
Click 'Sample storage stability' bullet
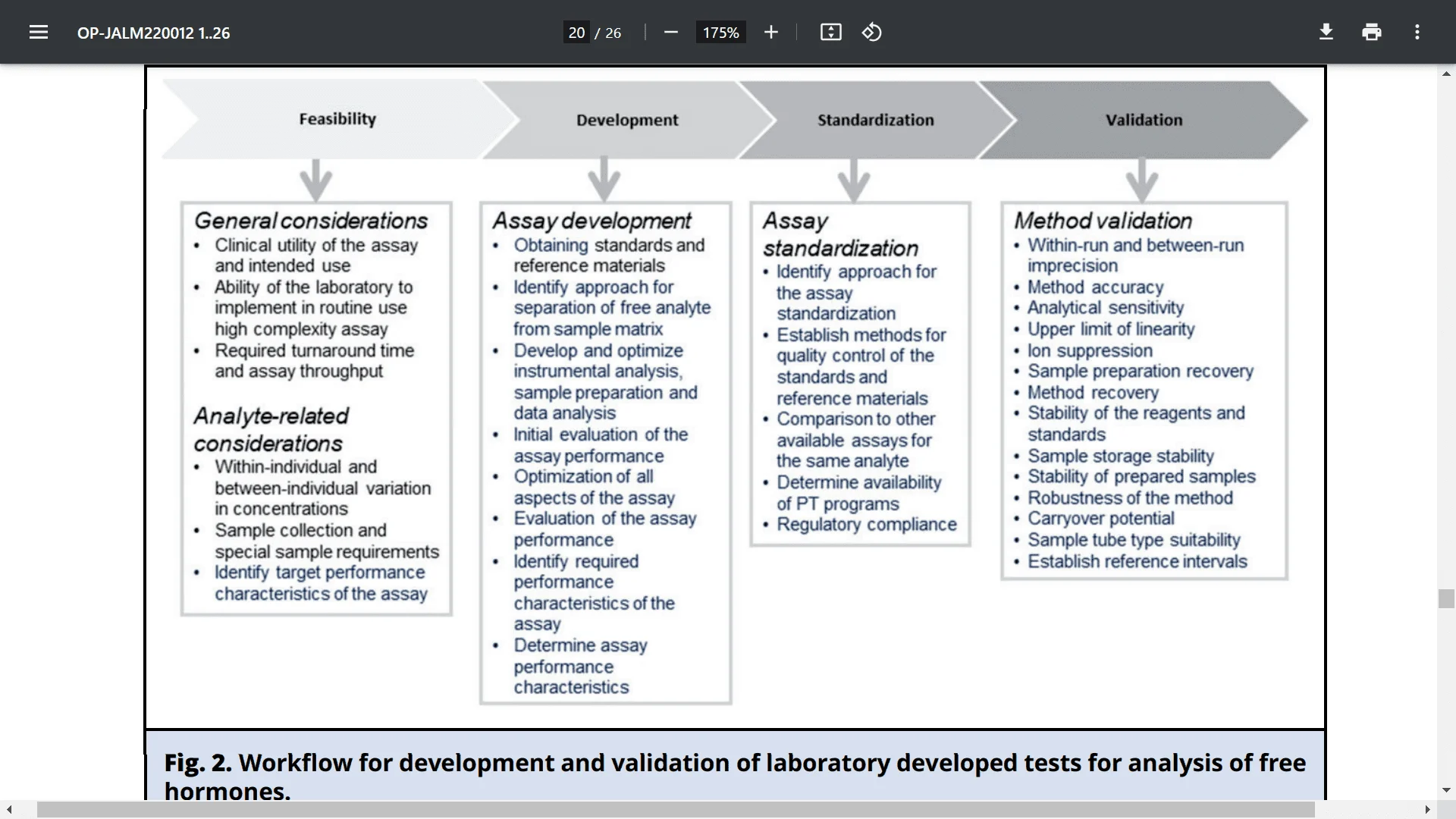[x=1121, y=457]
